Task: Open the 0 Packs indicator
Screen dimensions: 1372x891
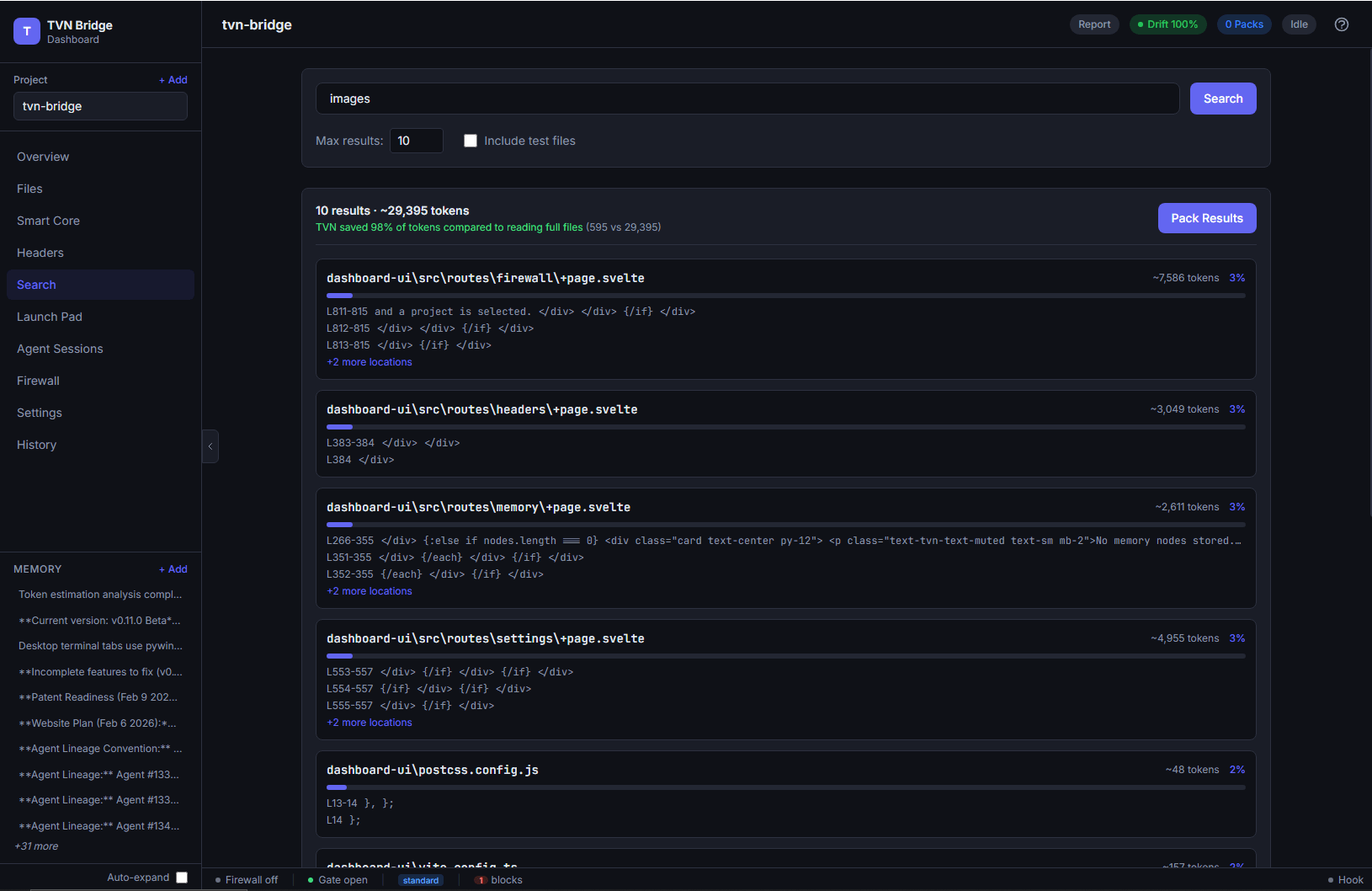Action: (x=1244, y=24)
